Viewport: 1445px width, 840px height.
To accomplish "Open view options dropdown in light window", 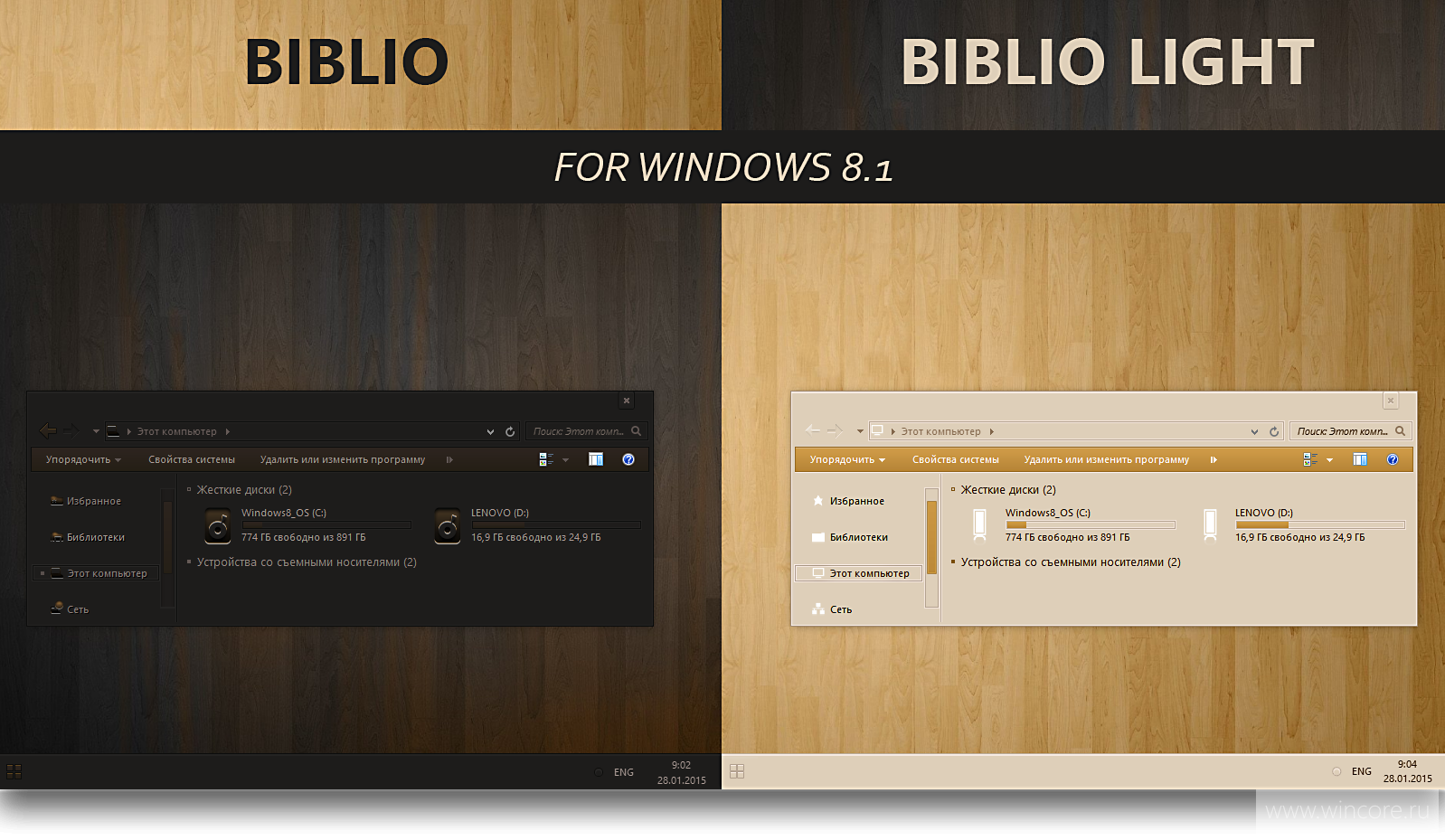I will pyautogui.click(x=1330, y=459).
